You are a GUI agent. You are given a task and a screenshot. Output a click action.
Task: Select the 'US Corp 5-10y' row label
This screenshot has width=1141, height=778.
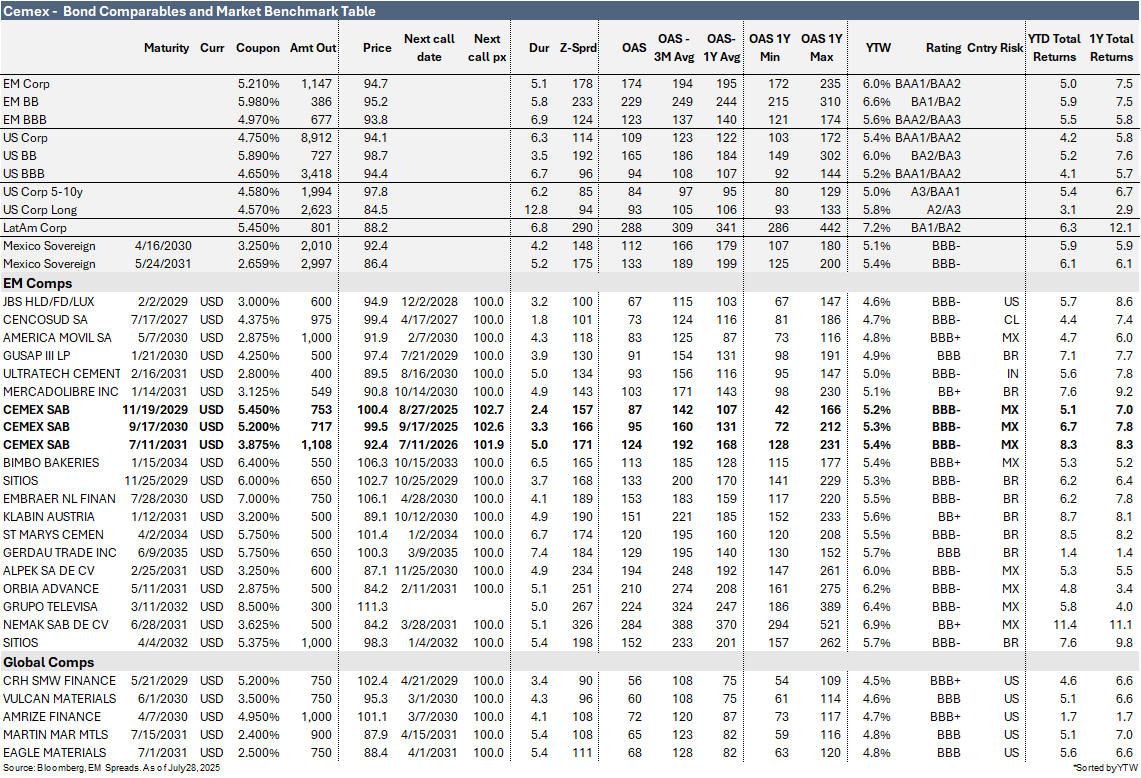click(43, 191)
